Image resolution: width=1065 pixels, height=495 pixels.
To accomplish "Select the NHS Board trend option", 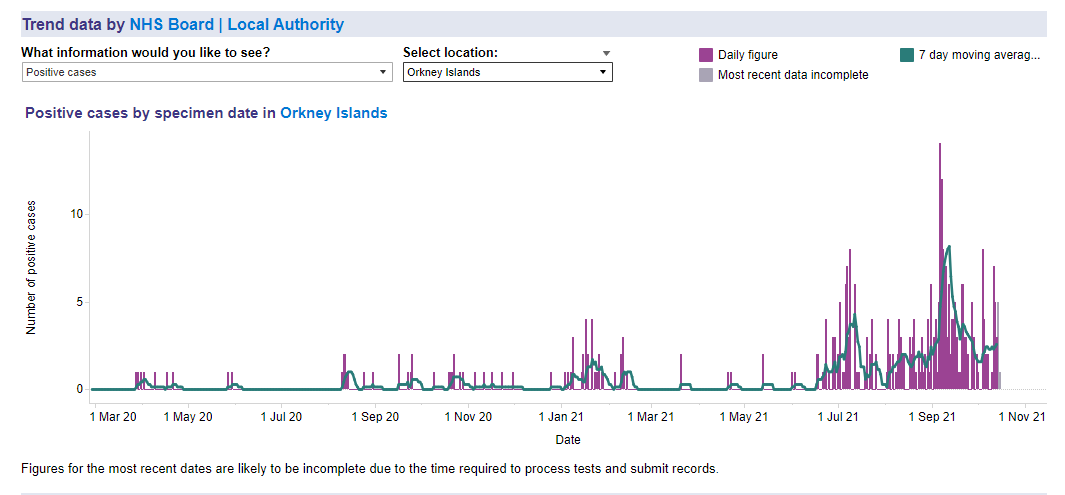I will pyautogui.click(x=171, y=24).
